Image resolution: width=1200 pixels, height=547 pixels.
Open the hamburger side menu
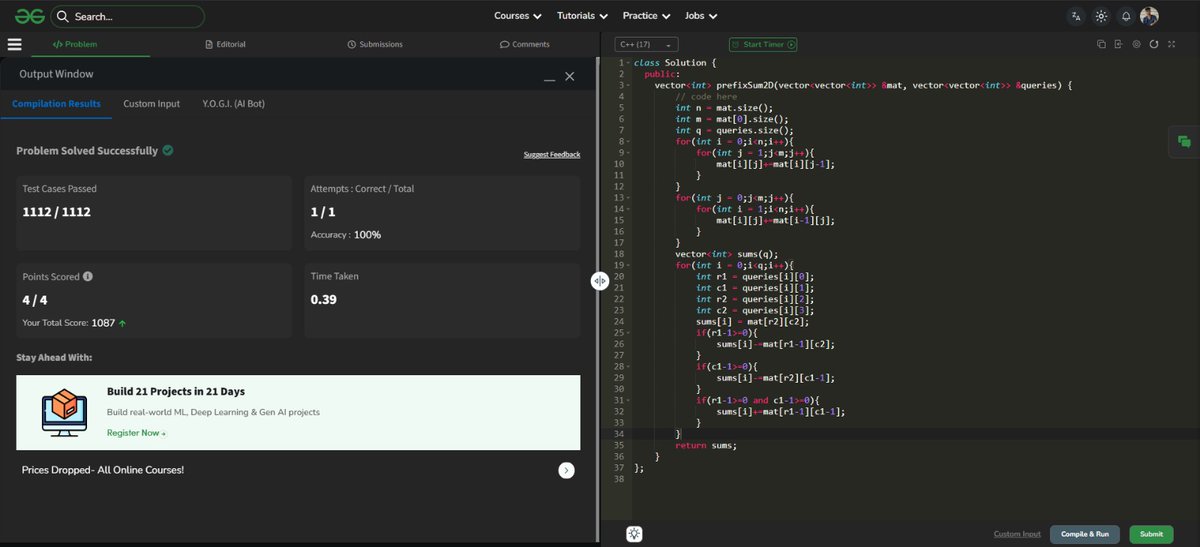click(14, 44)
